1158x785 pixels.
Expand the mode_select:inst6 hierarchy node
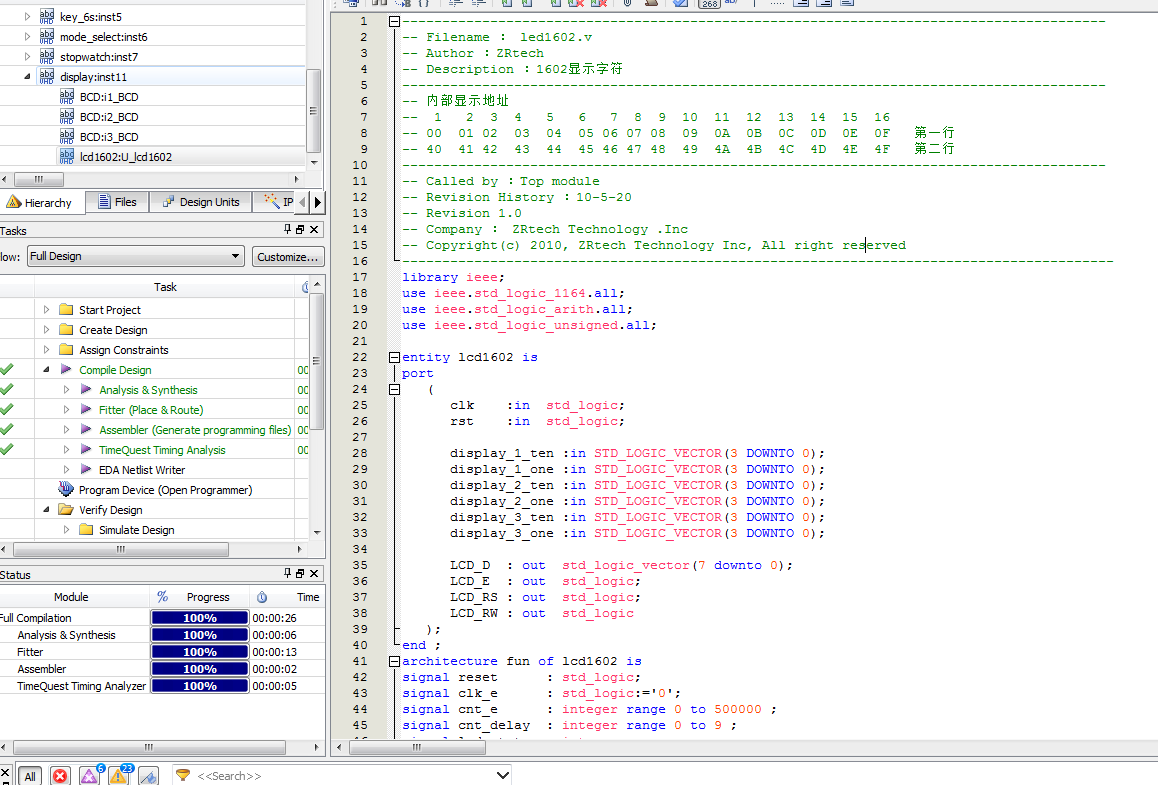tap(27, 36)
